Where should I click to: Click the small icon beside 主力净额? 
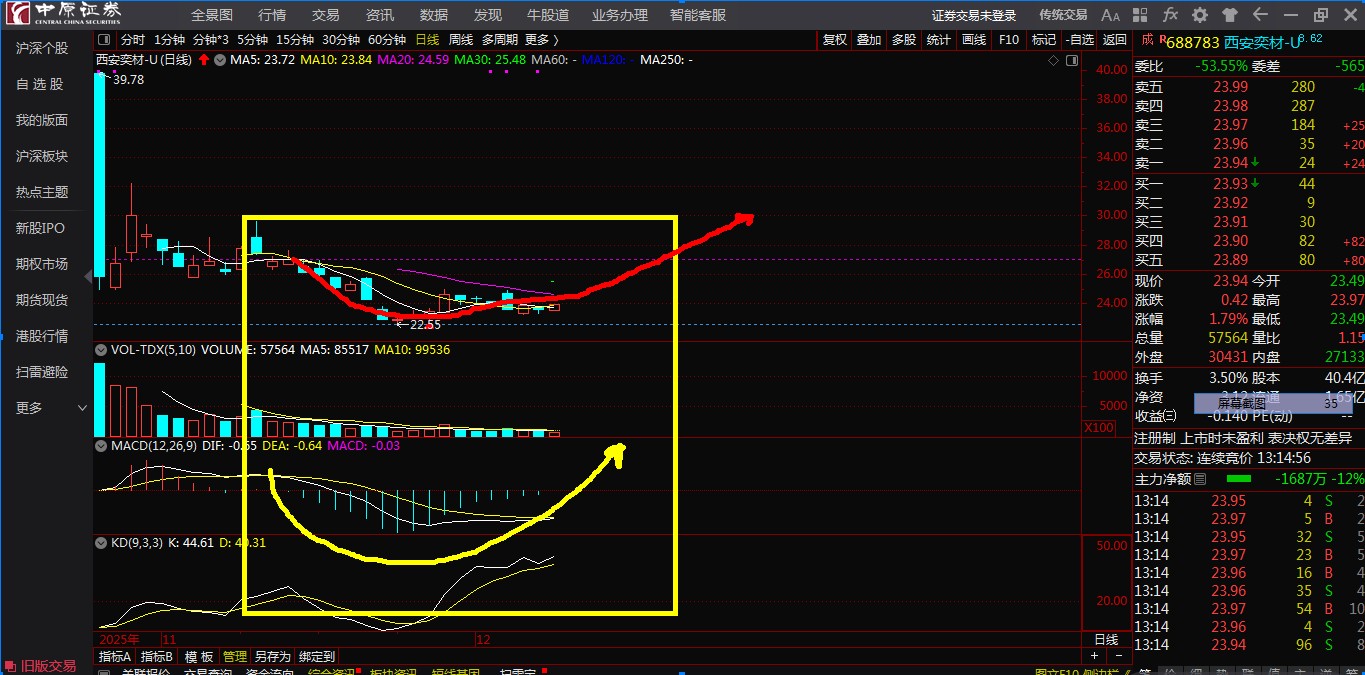[1200, 479]
